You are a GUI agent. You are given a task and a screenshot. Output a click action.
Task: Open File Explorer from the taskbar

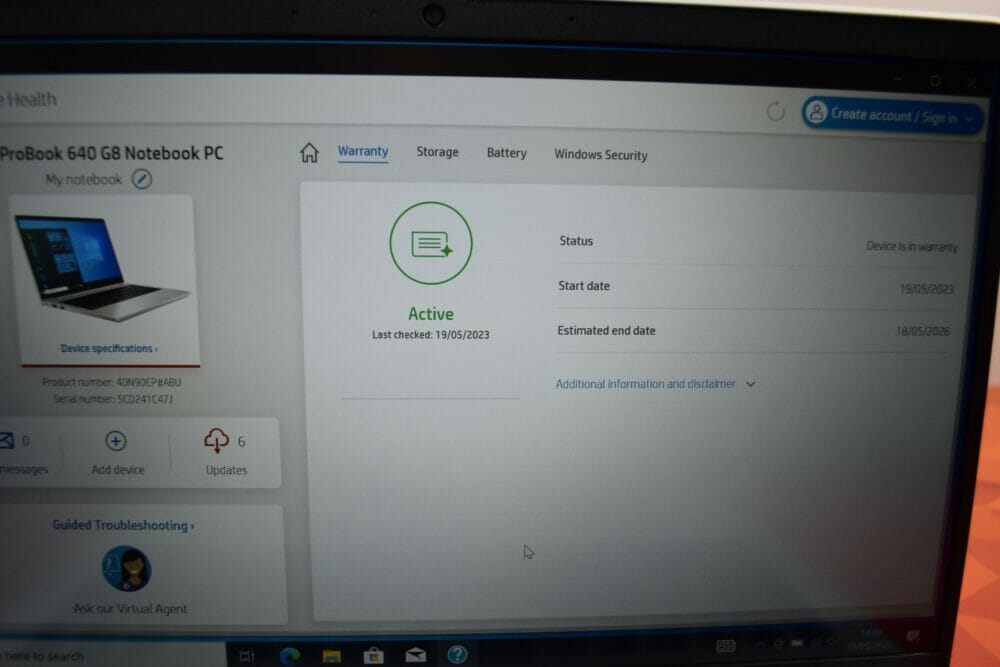[332, 656]
